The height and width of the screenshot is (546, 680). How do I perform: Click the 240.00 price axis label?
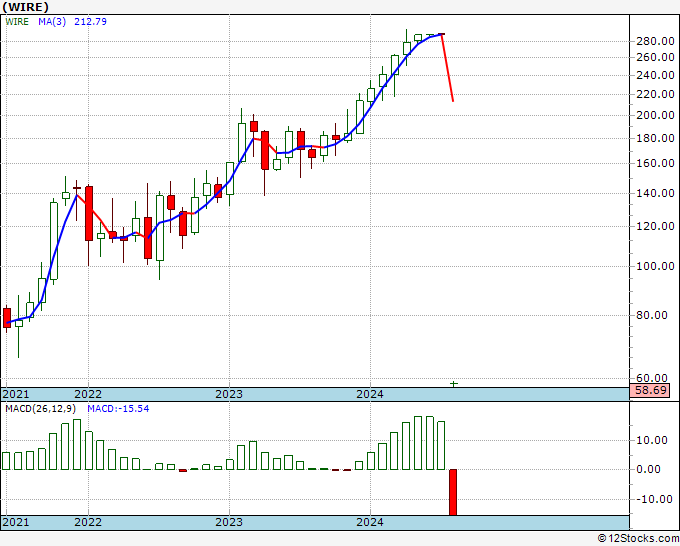click(655, 75)
